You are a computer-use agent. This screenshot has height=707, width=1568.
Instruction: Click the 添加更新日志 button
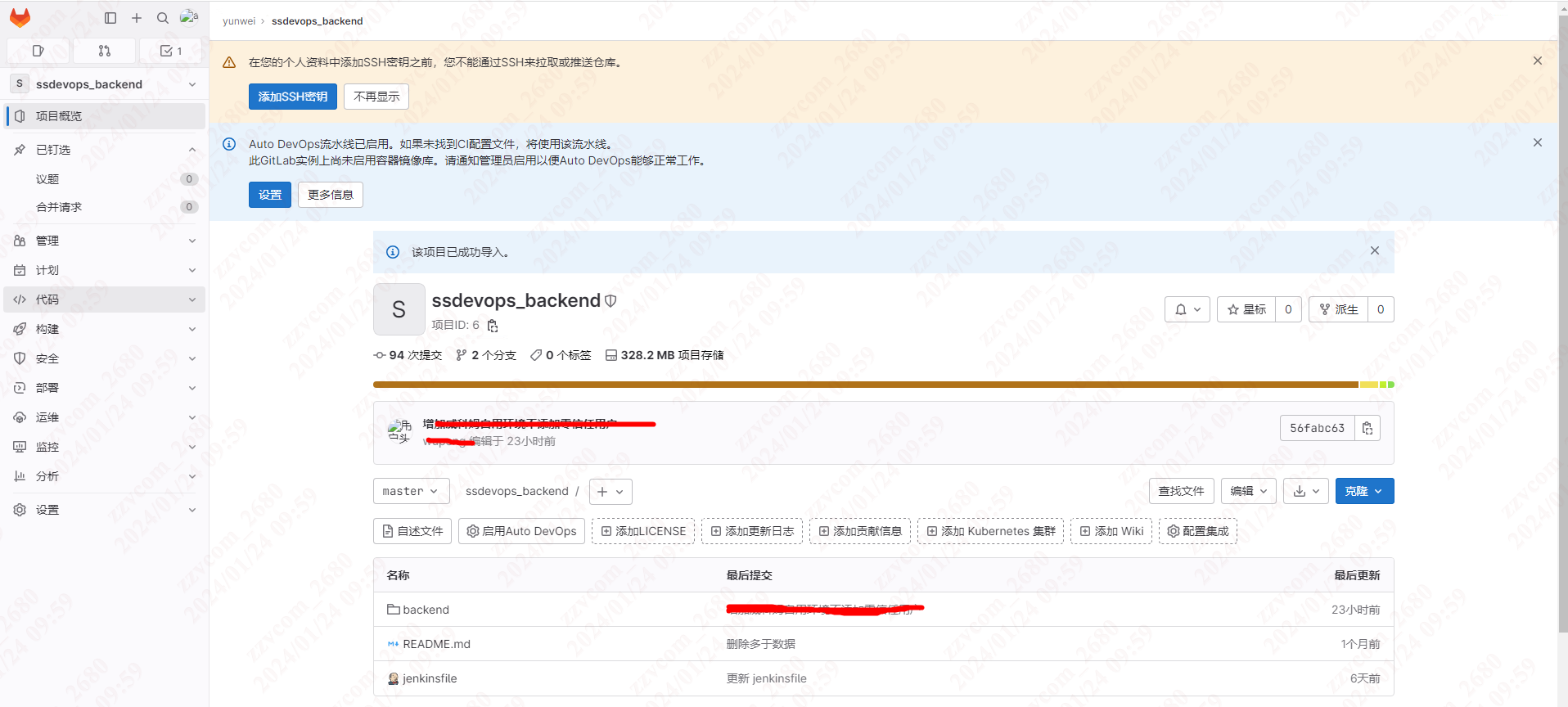click(752, 531)
